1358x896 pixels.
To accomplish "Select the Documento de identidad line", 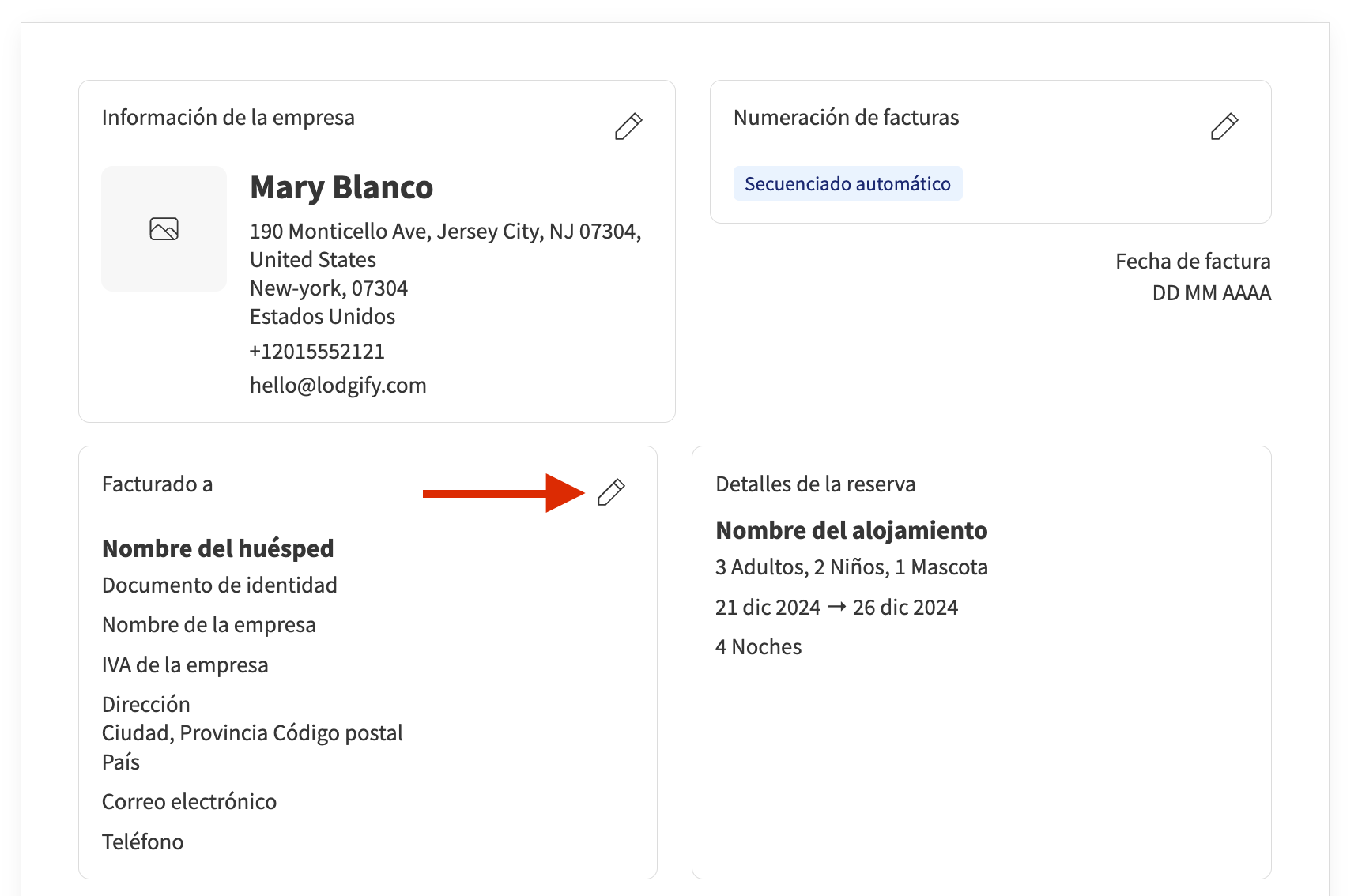I will (x=219, y=585).
